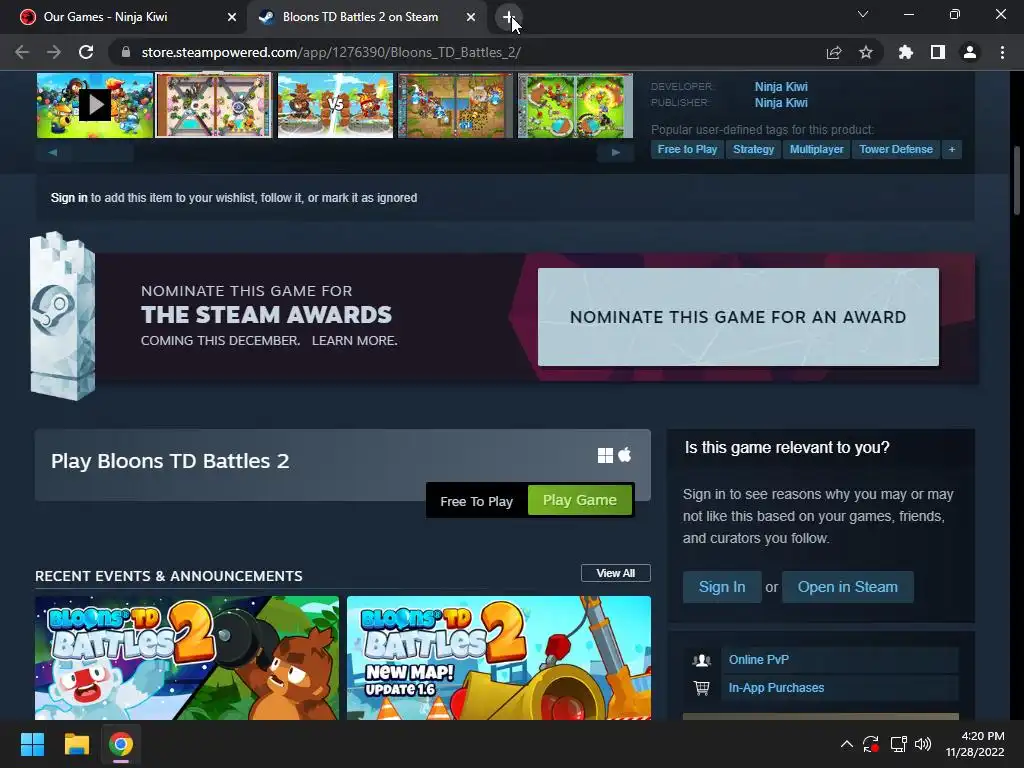The width and height of the screenshot is (1024, 768).
Task: Reload the Steam store page
Action: tap(86, 52)
